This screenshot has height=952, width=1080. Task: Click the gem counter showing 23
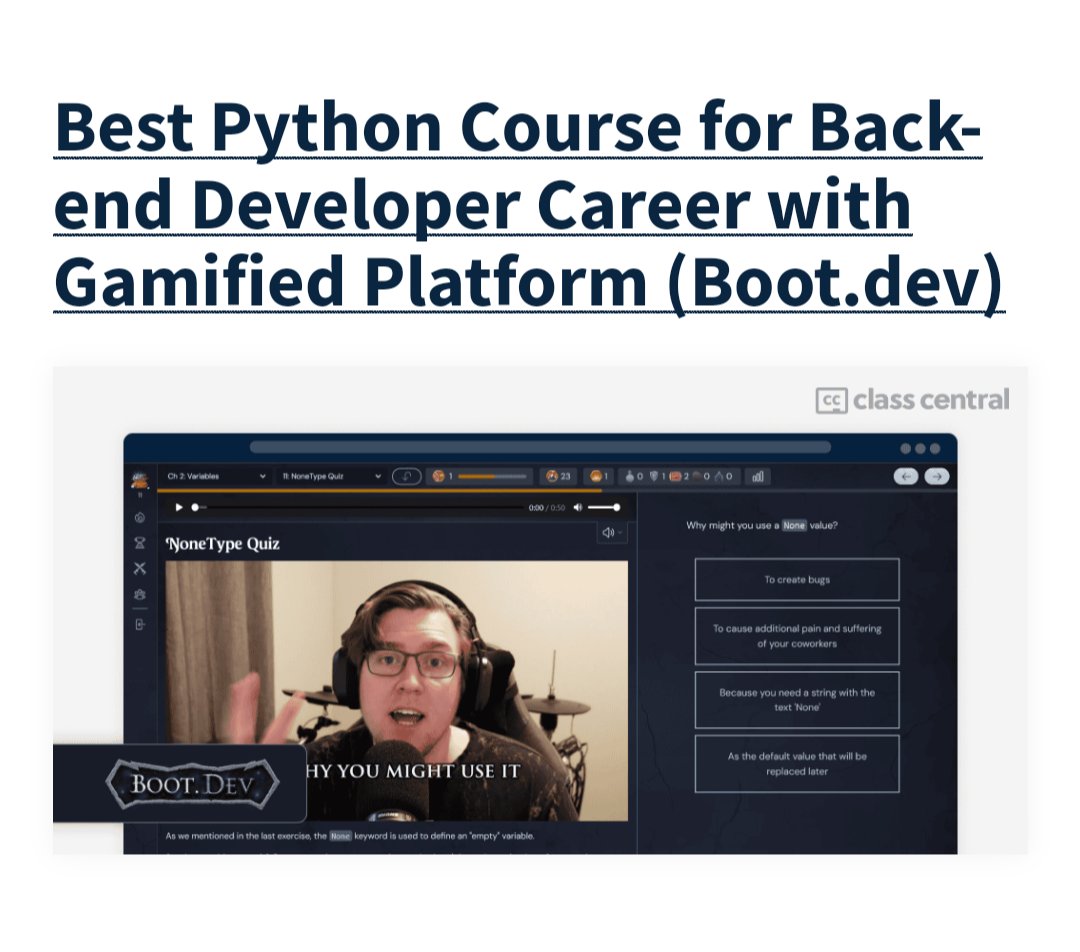558,476
